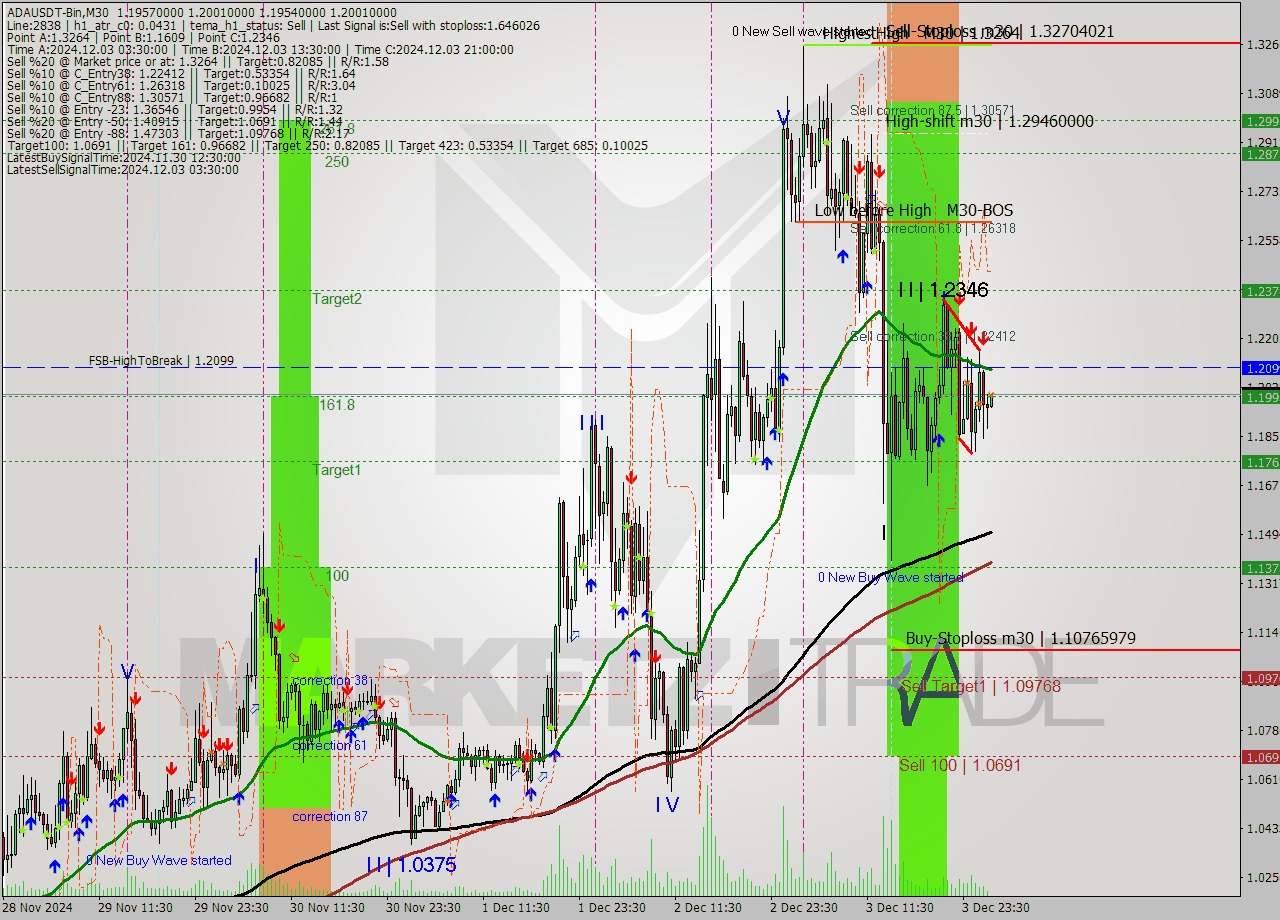This screenshot has width=1280, height=920.
Task: Select the 'Target2' label on the chart
Action: tap(337, 298)
